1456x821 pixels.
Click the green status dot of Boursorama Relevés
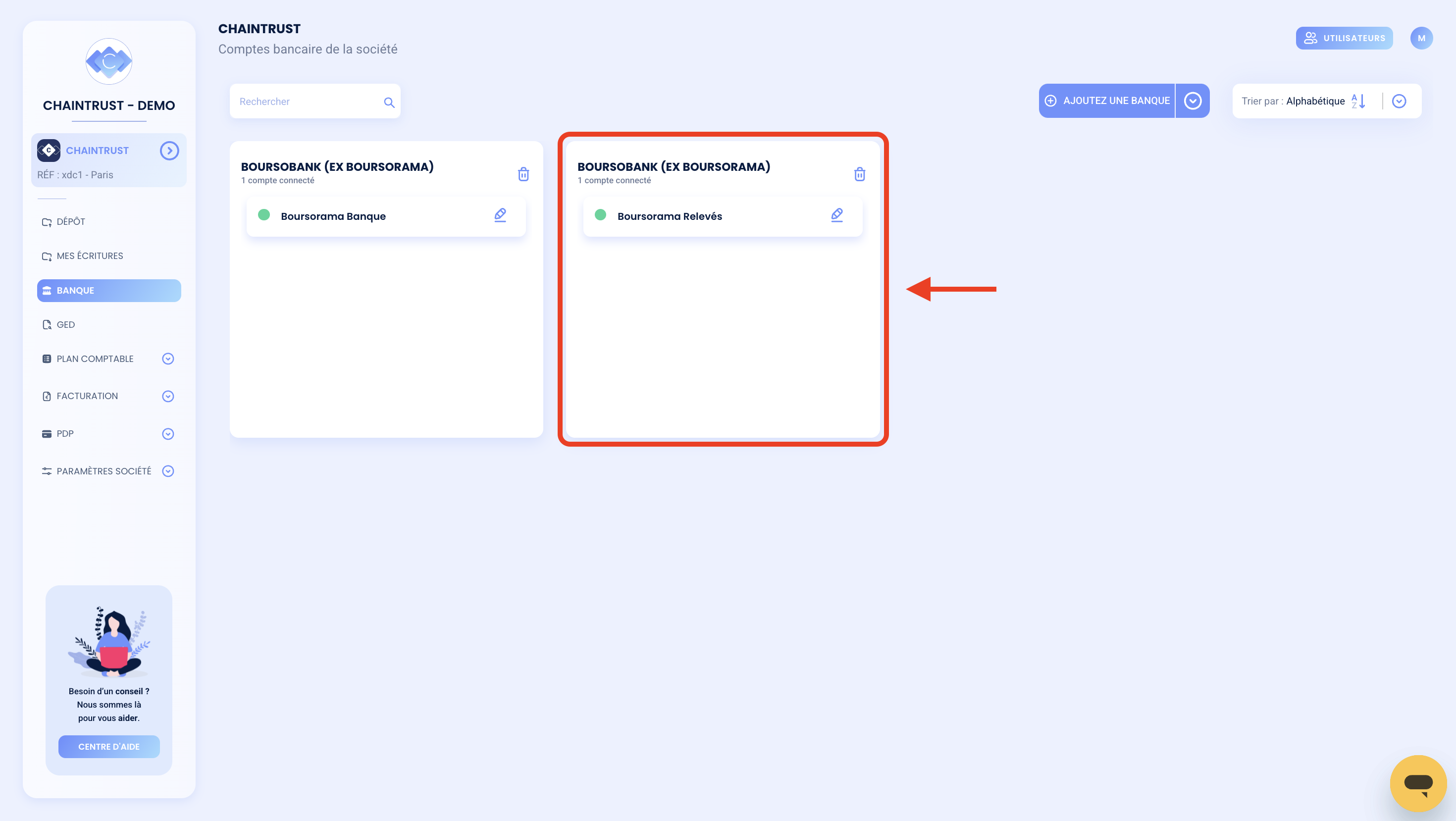[x=600, y=215]
